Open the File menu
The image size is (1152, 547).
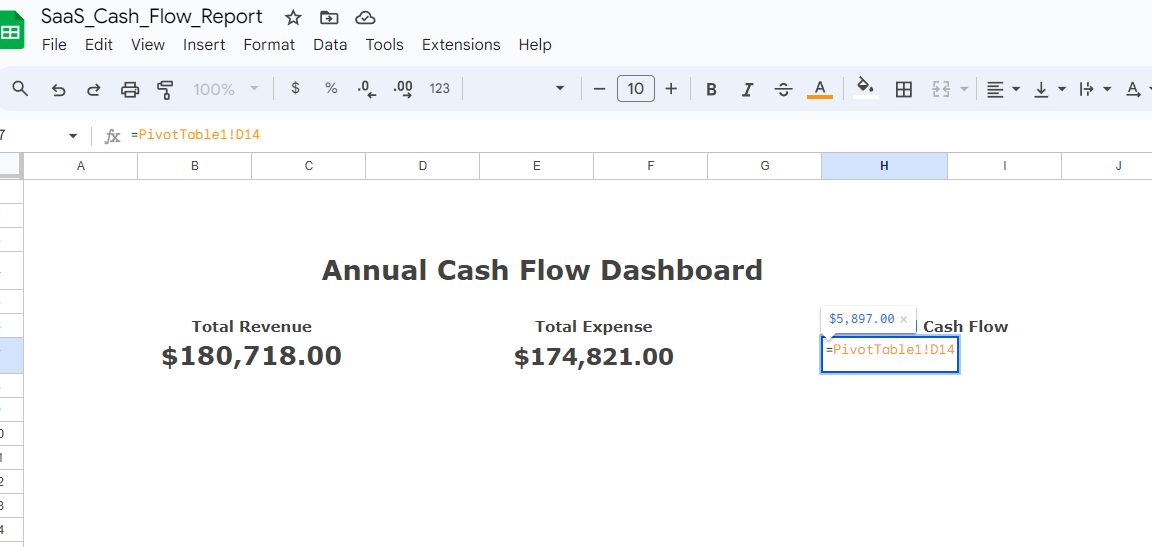click(54, 45)
